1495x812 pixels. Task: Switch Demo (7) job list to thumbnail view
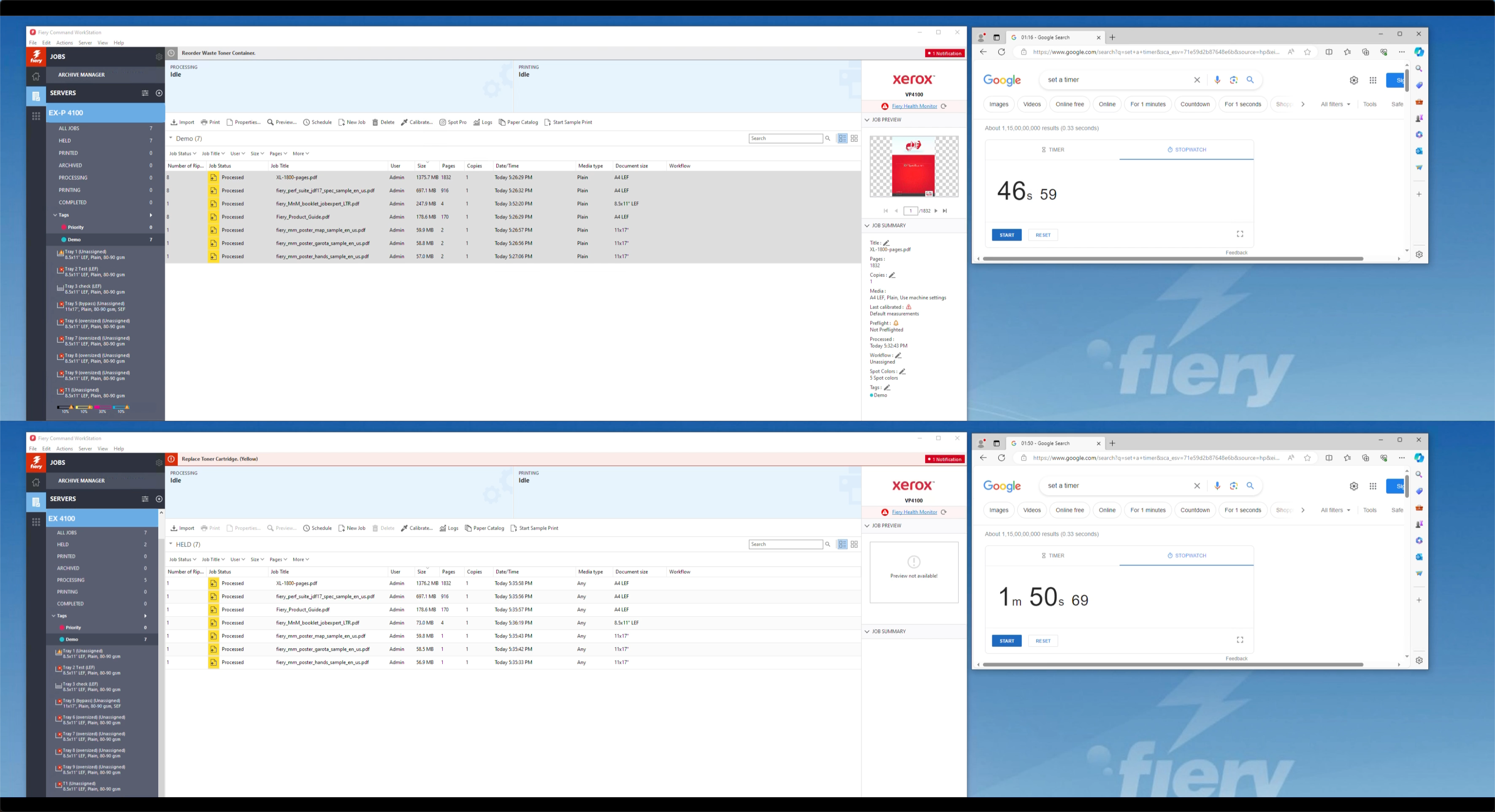[854, 138]
